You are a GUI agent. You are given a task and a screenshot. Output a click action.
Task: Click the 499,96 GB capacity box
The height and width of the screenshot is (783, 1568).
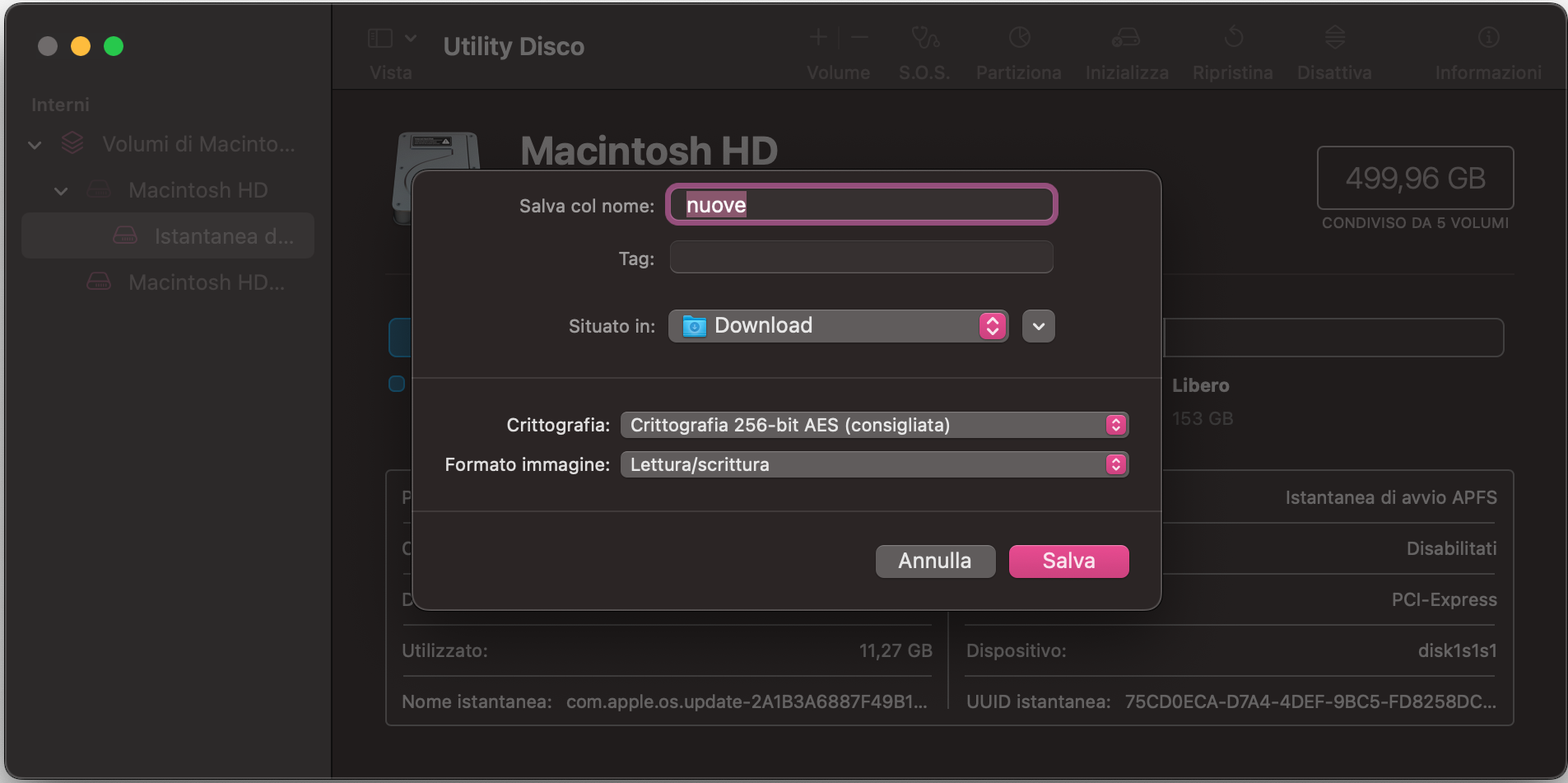click(x=1415, y=178)
